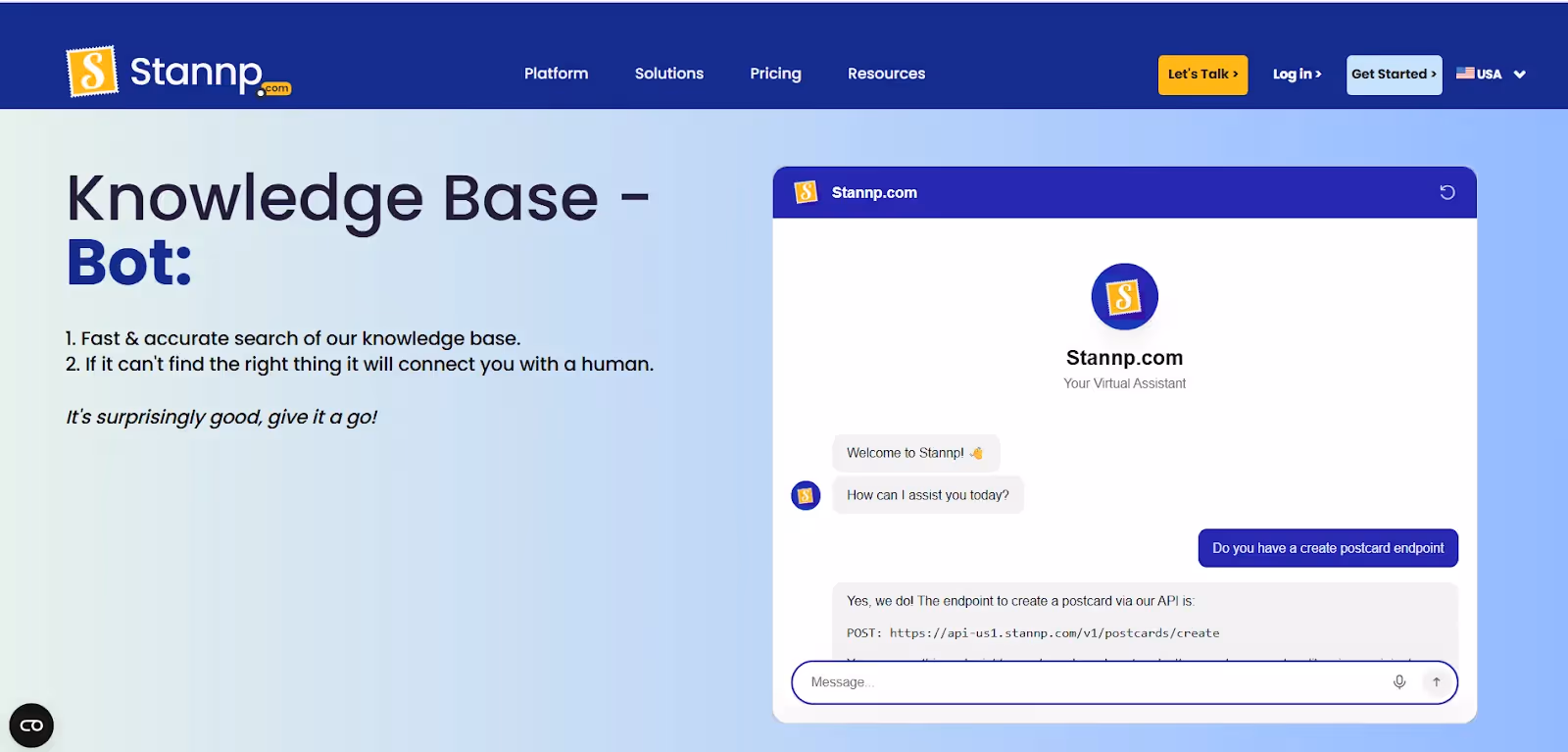The height and width of the screenshot is (752, 1568).
Task: Click the round Stannp avatar above Your Virtual Assistant
Action: (x=1124, y=296)
